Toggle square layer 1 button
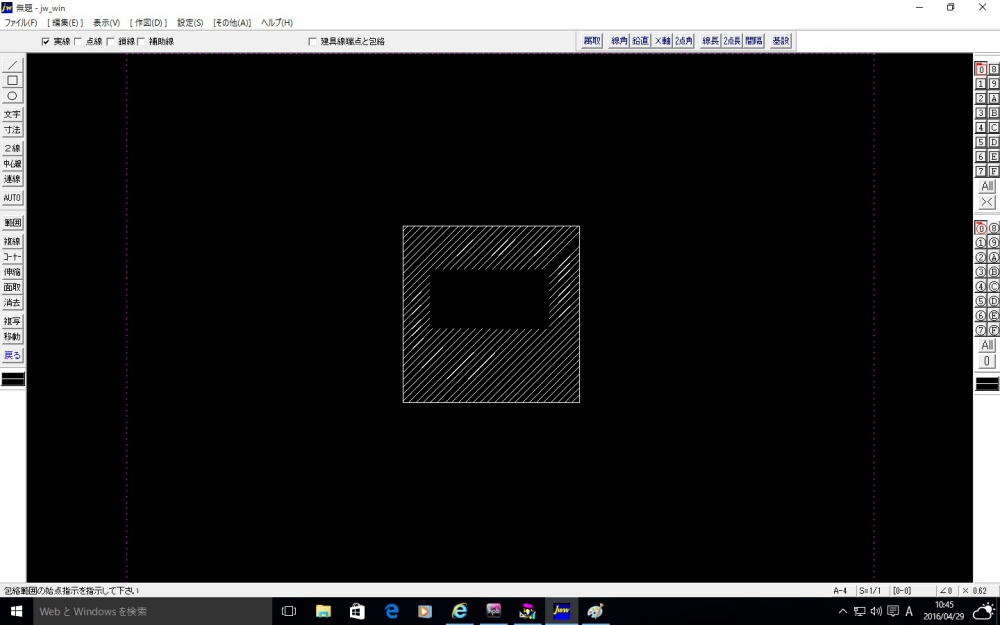The width and height of the screenshot is (1000, 625). [x=981, y=84]
